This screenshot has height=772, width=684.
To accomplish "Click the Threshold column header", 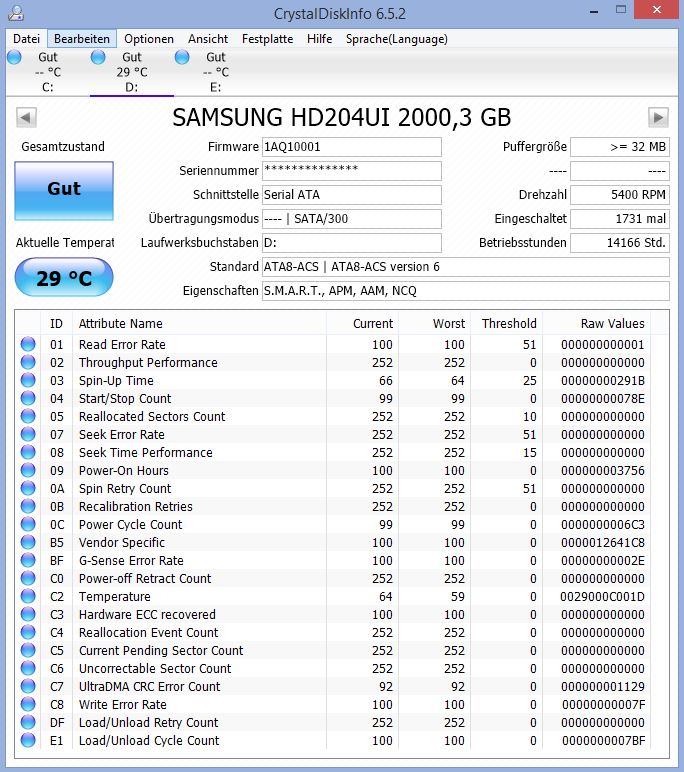I will pos(506,323).
